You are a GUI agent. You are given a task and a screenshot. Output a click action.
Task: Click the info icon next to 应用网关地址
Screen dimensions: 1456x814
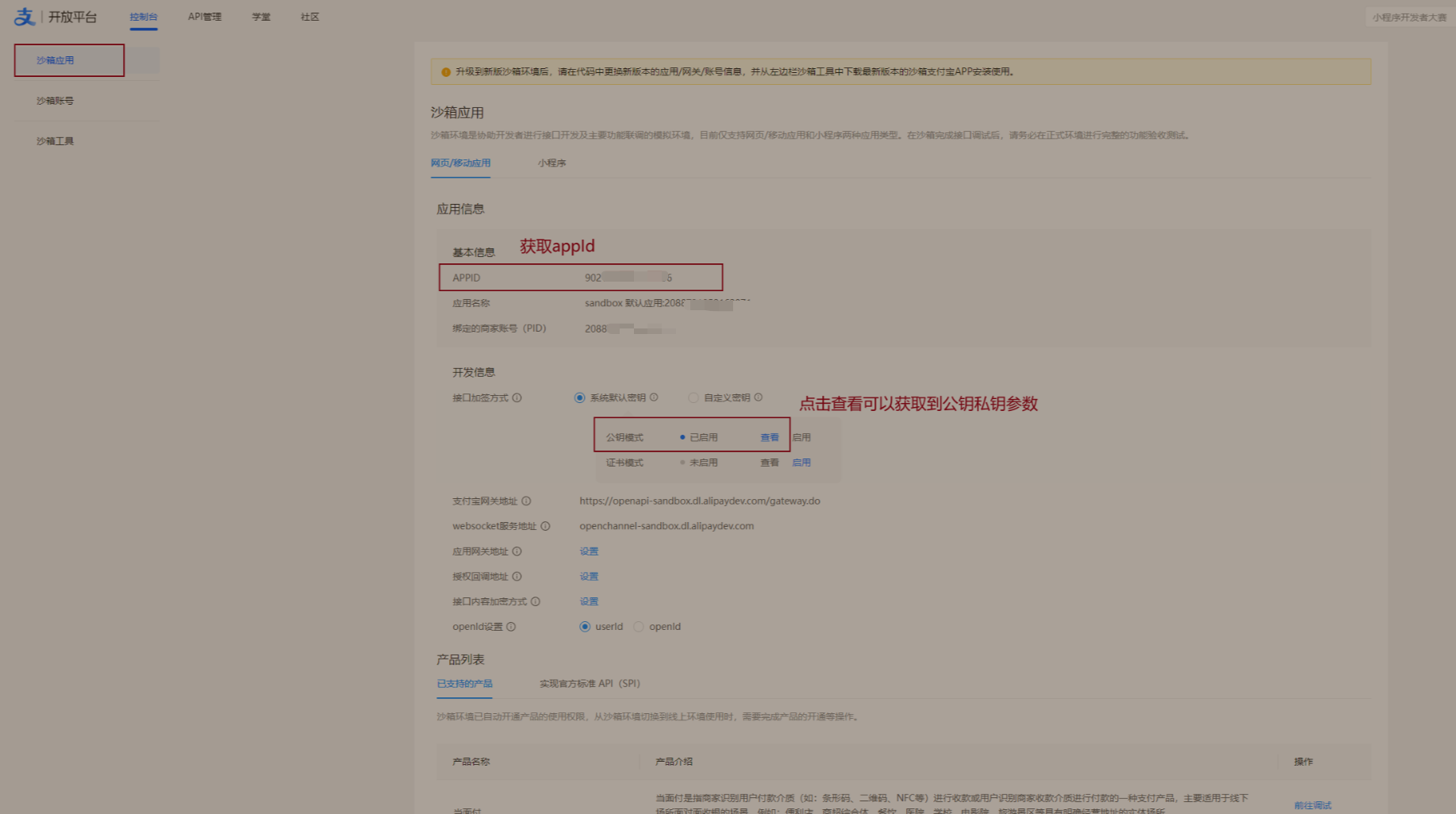pos(517,551)
